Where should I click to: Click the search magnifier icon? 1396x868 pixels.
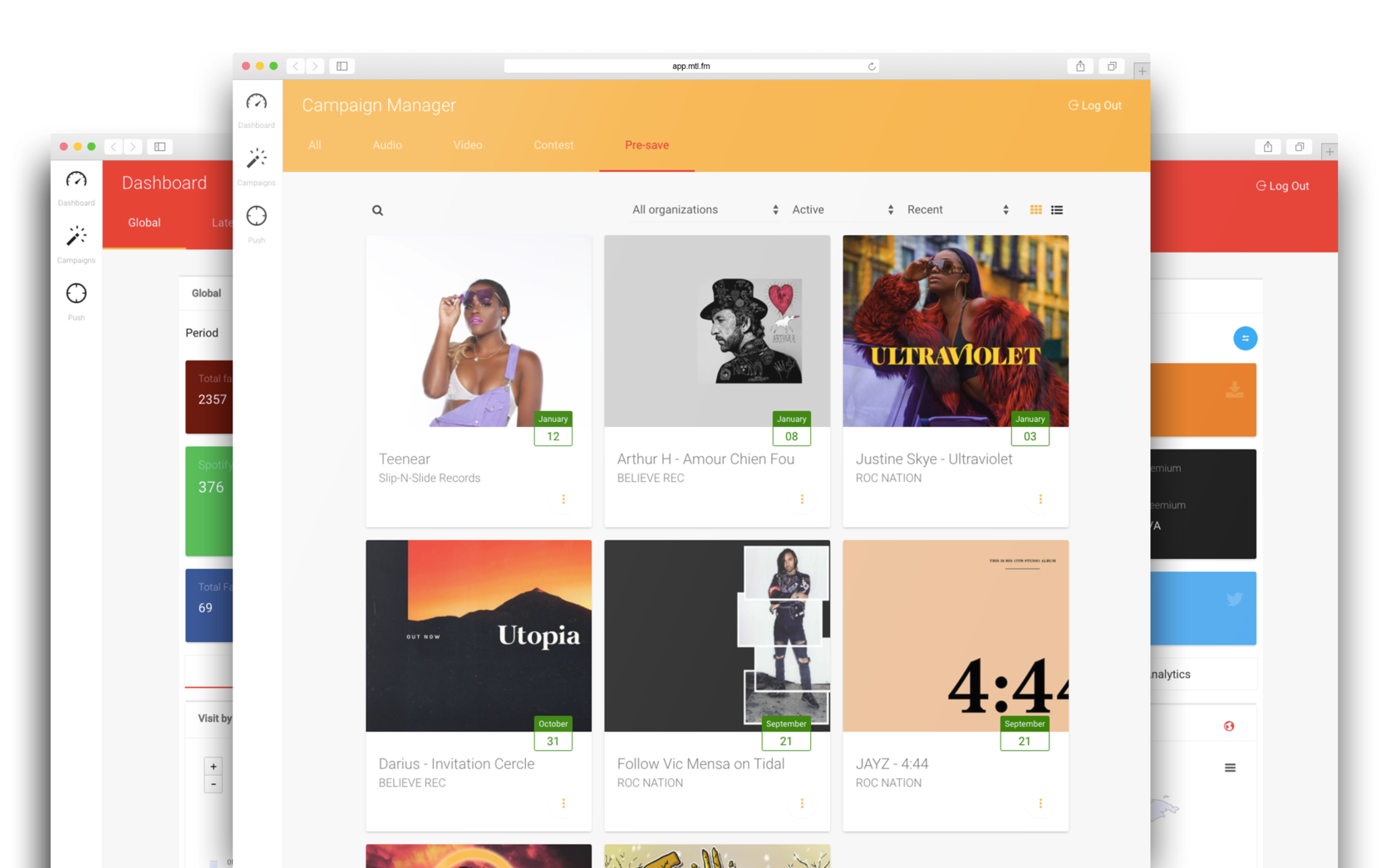[x=377, y=210]
